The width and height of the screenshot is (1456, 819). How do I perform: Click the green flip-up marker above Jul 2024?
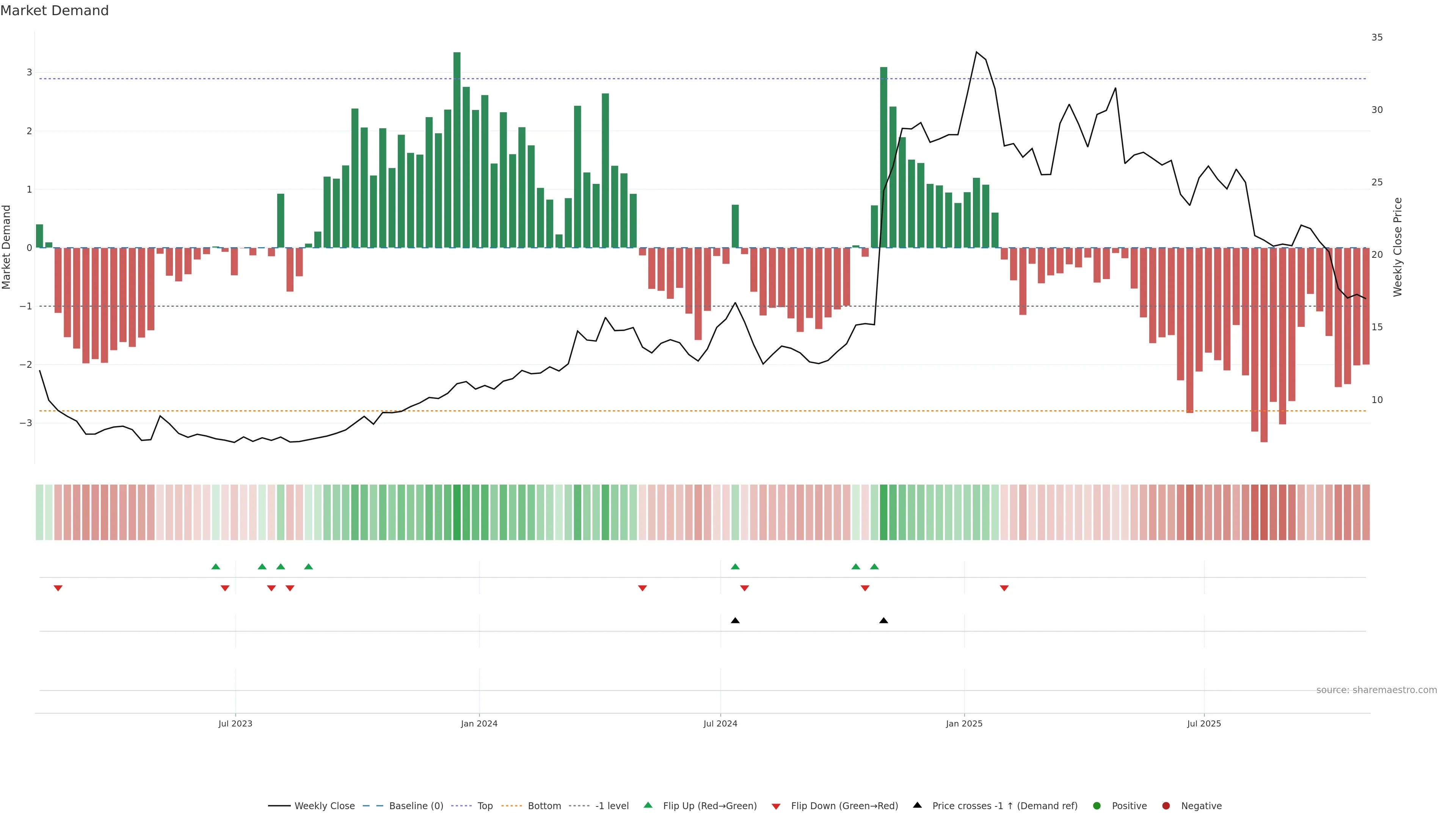735,566
